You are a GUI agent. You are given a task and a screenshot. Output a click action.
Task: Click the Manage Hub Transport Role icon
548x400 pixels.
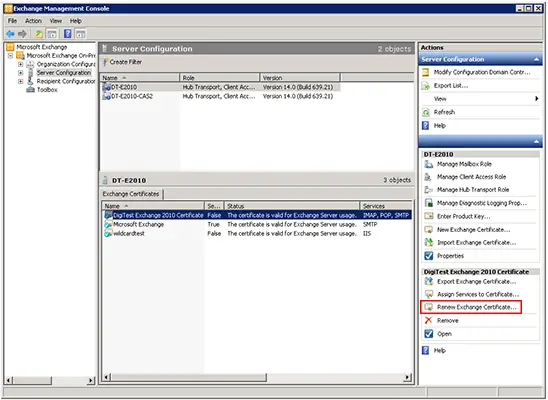tap(428, 190)
